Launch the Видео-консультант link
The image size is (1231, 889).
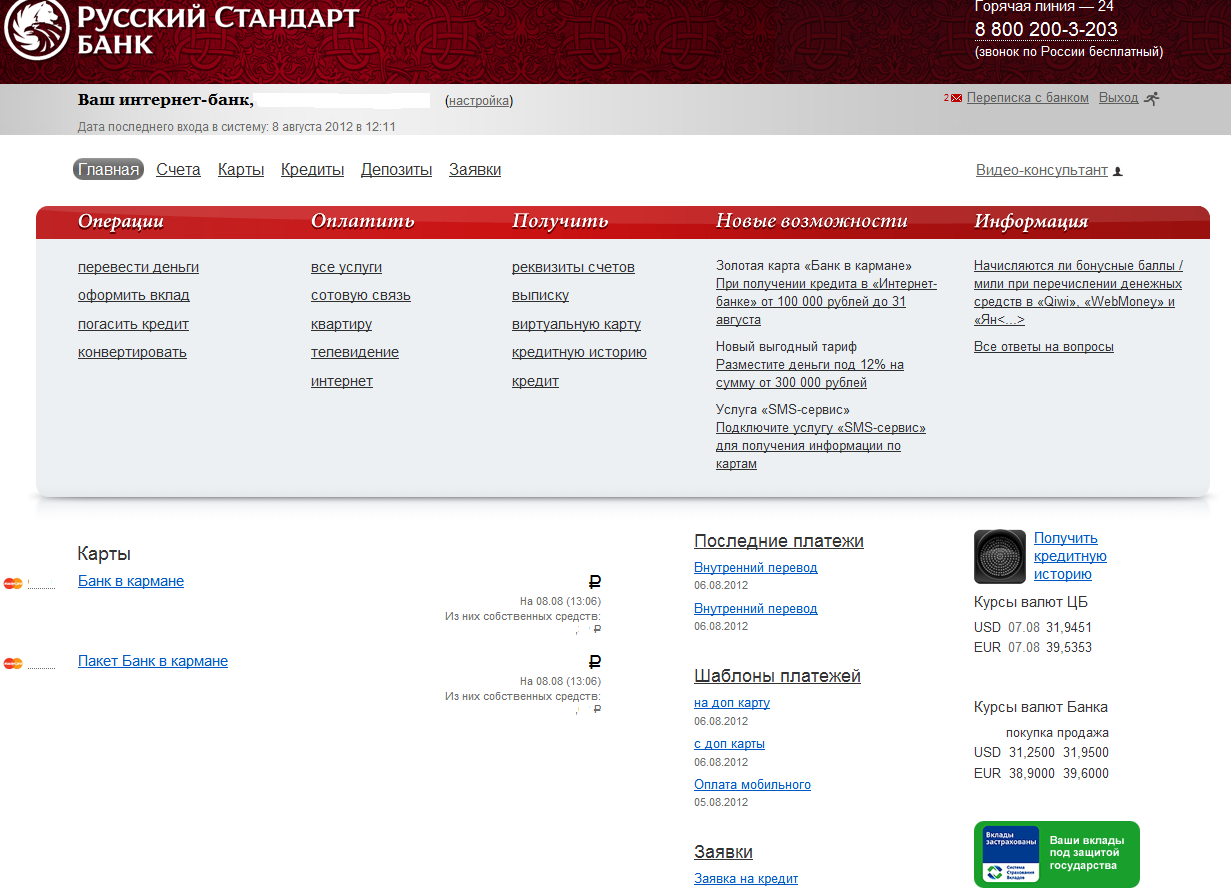1042,170
